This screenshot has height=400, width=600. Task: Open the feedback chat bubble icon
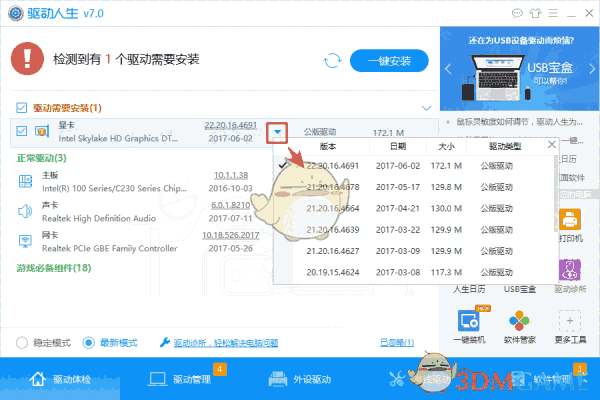[517, 14]
